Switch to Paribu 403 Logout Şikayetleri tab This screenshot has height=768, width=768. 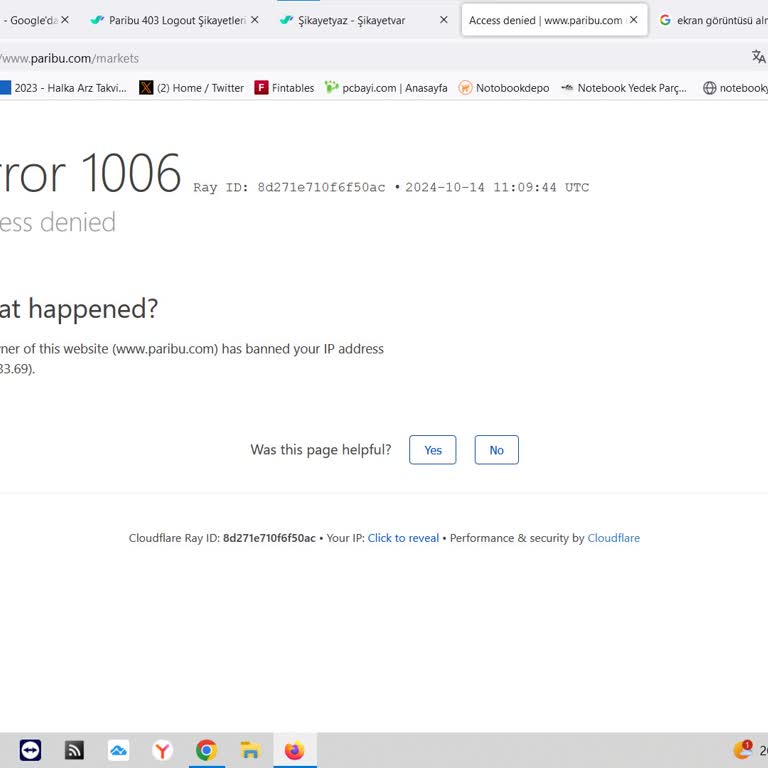tap(171, 20)
